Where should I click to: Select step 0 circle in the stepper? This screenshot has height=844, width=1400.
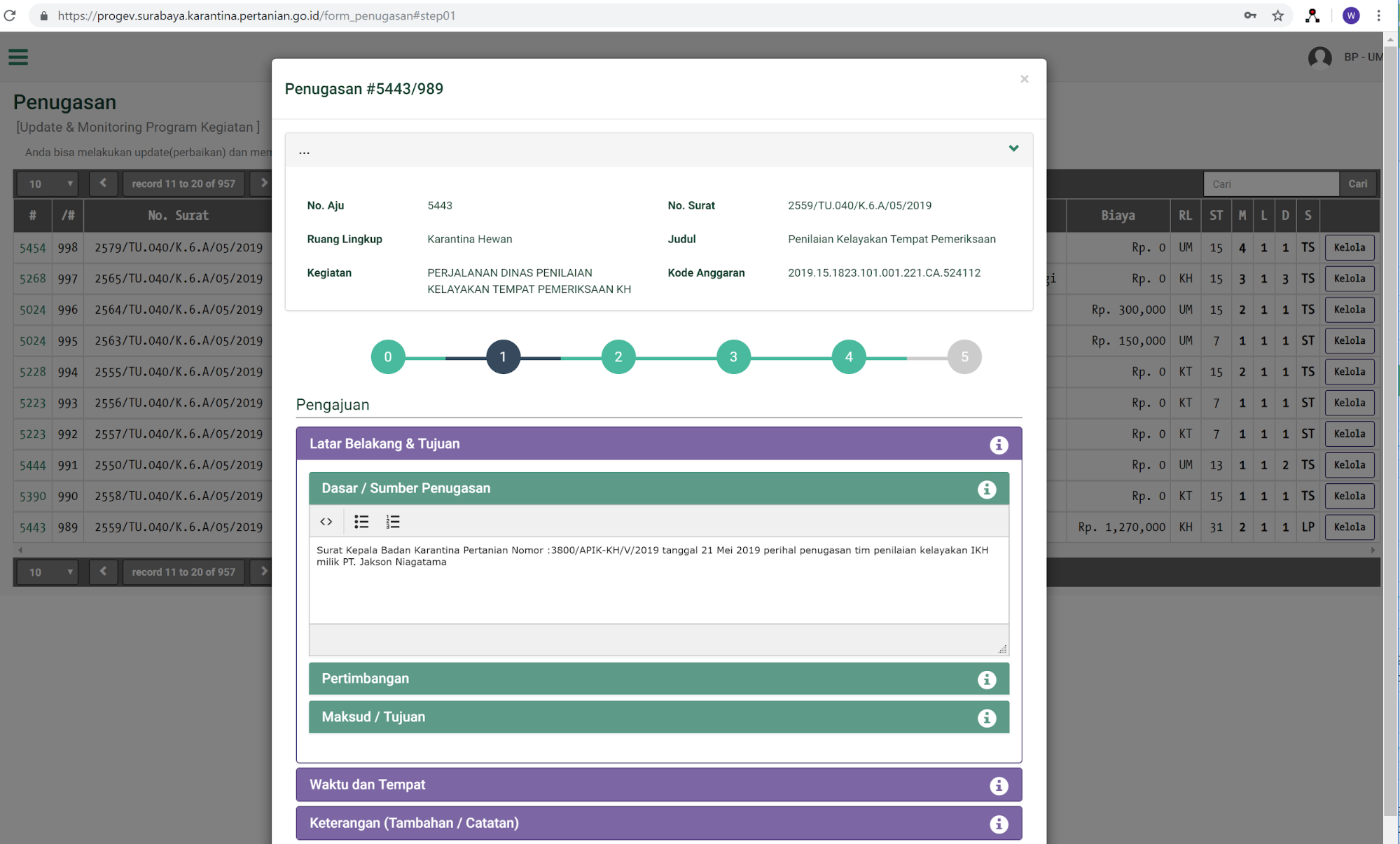click(387, 357)
